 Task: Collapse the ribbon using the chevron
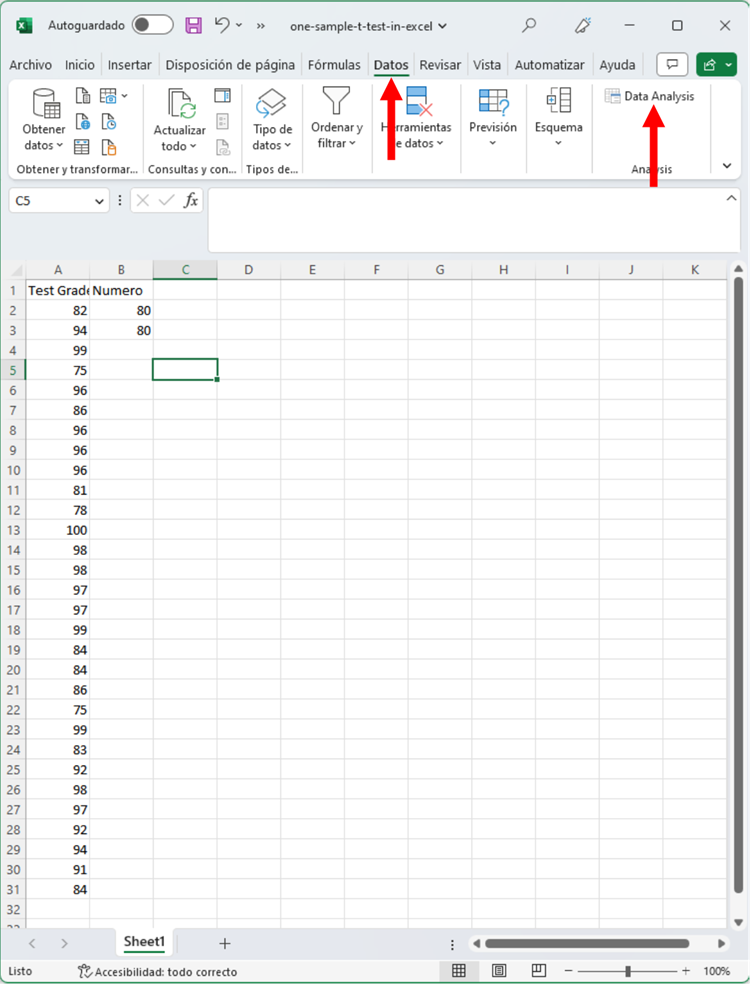pyautogui.click(x=727, y=166)
